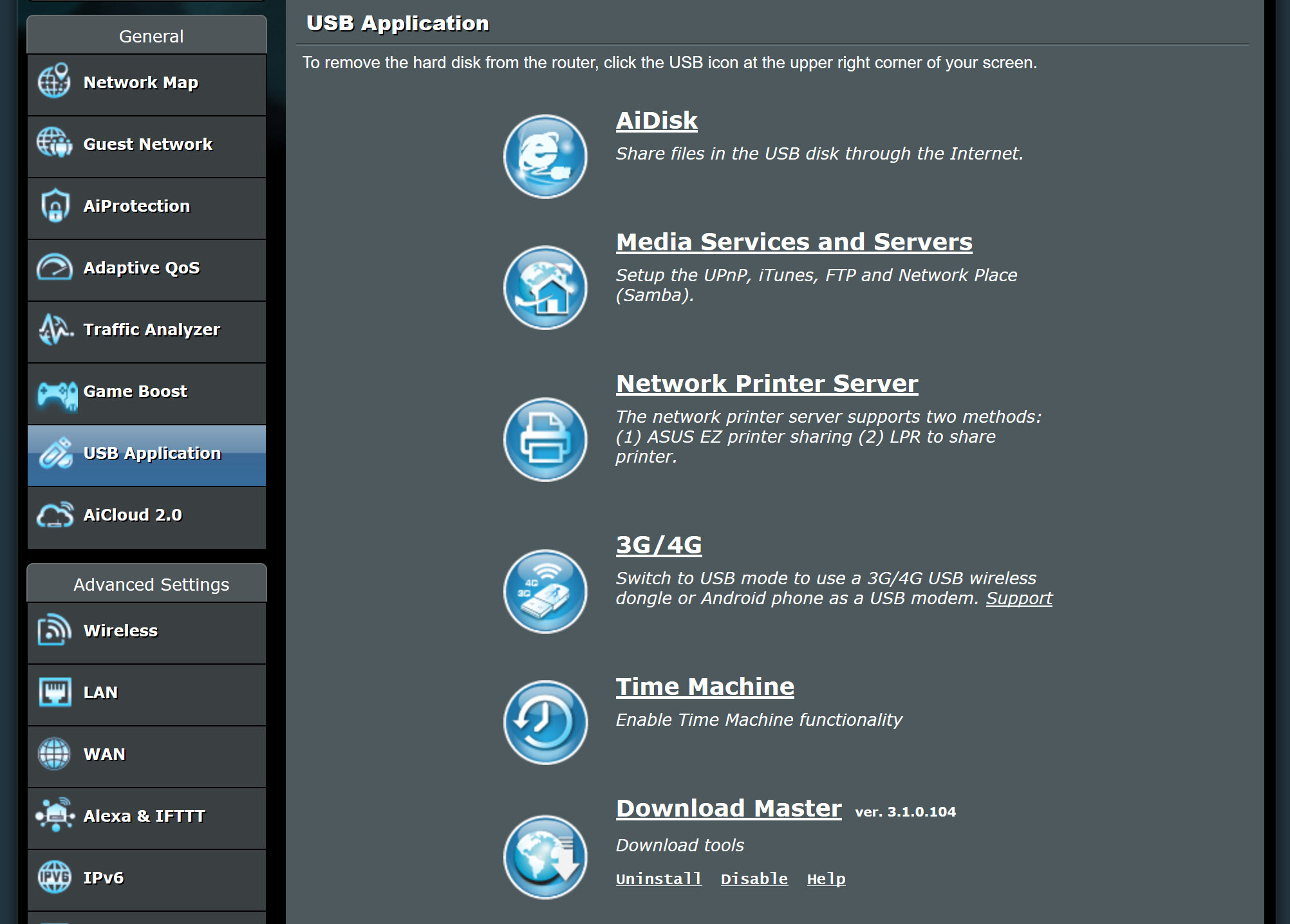Viewport: 1290px width, 924px height.
Task: Click the Adaptive QoS gauge icon
Action: (x=55, y=267)
